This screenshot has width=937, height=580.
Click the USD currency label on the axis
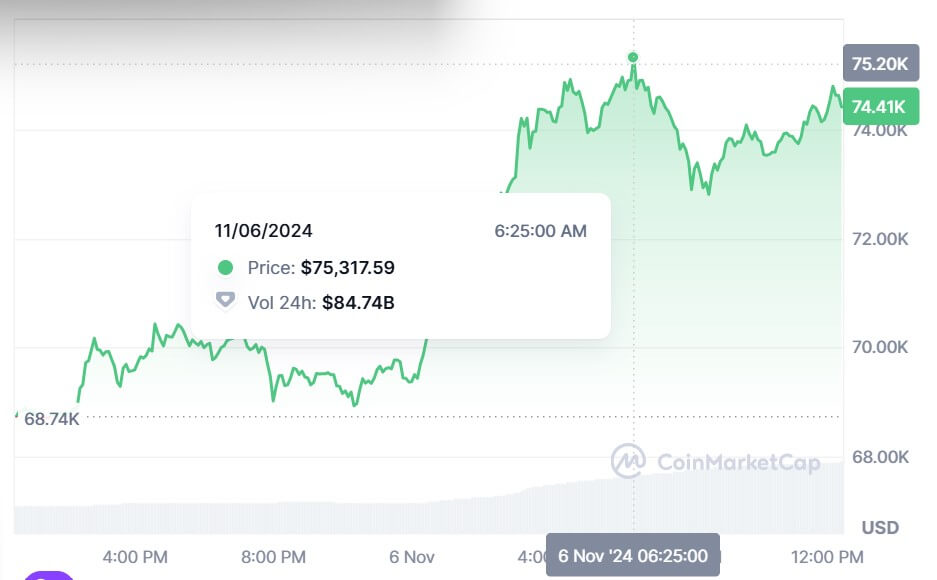(880, 527)
